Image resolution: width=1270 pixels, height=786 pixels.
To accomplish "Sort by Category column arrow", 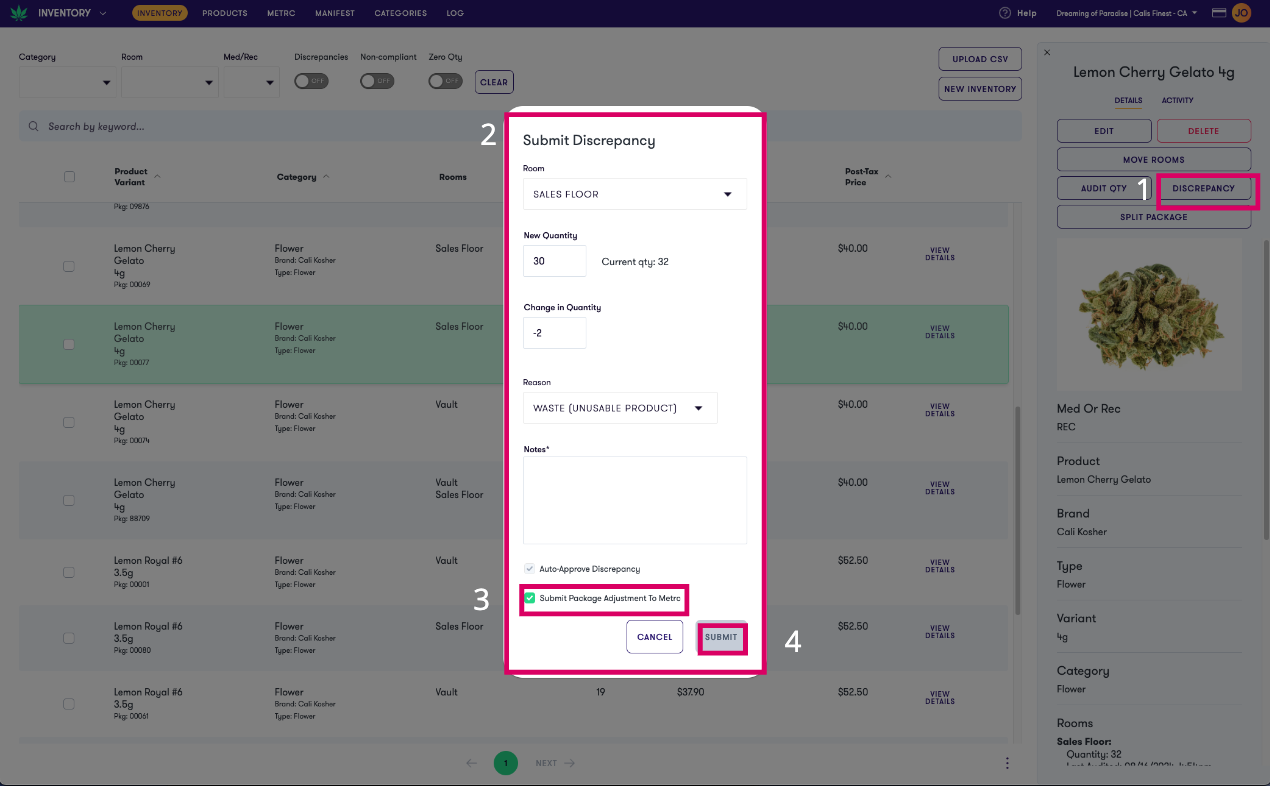I will click(x=327, y=177).
